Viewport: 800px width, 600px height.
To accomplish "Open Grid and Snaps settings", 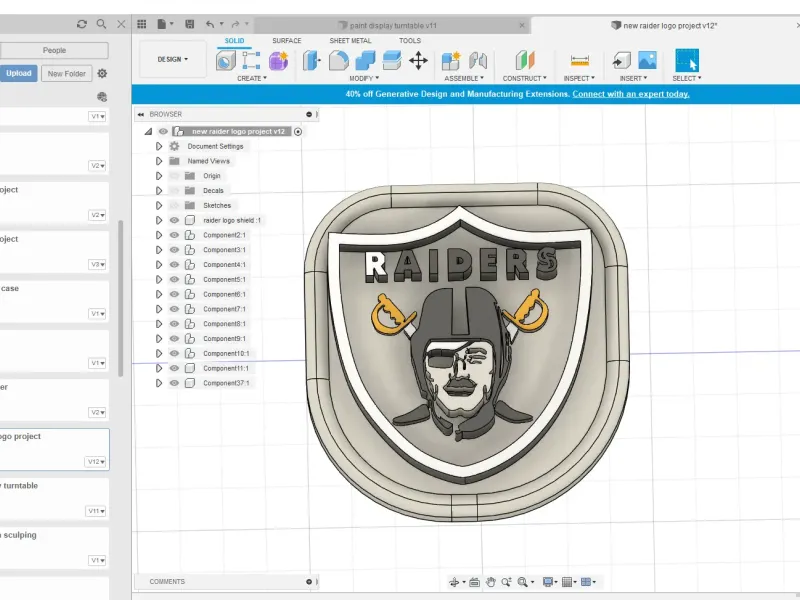I will 566,582.
